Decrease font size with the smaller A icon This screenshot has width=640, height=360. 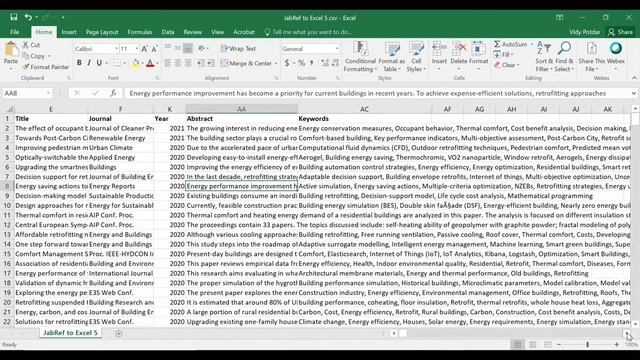[x=154, y=49]
